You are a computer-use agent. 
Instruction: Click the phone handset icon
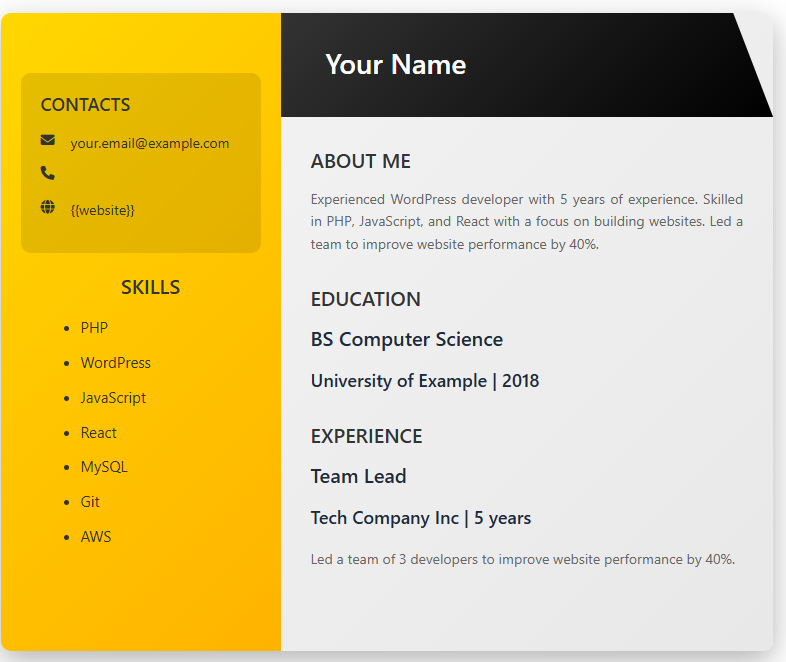[x=48, y=173]
